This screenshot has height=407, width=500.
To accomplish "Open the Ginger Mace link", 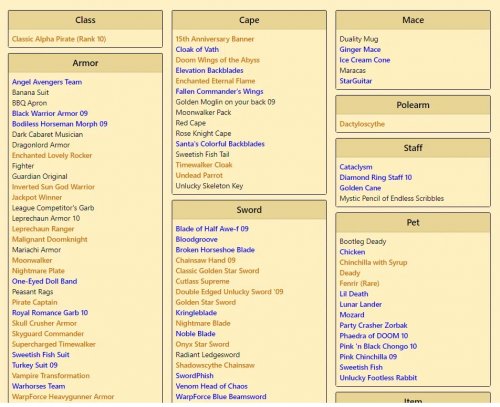I will pyautogui.click(x=360, y=50).
